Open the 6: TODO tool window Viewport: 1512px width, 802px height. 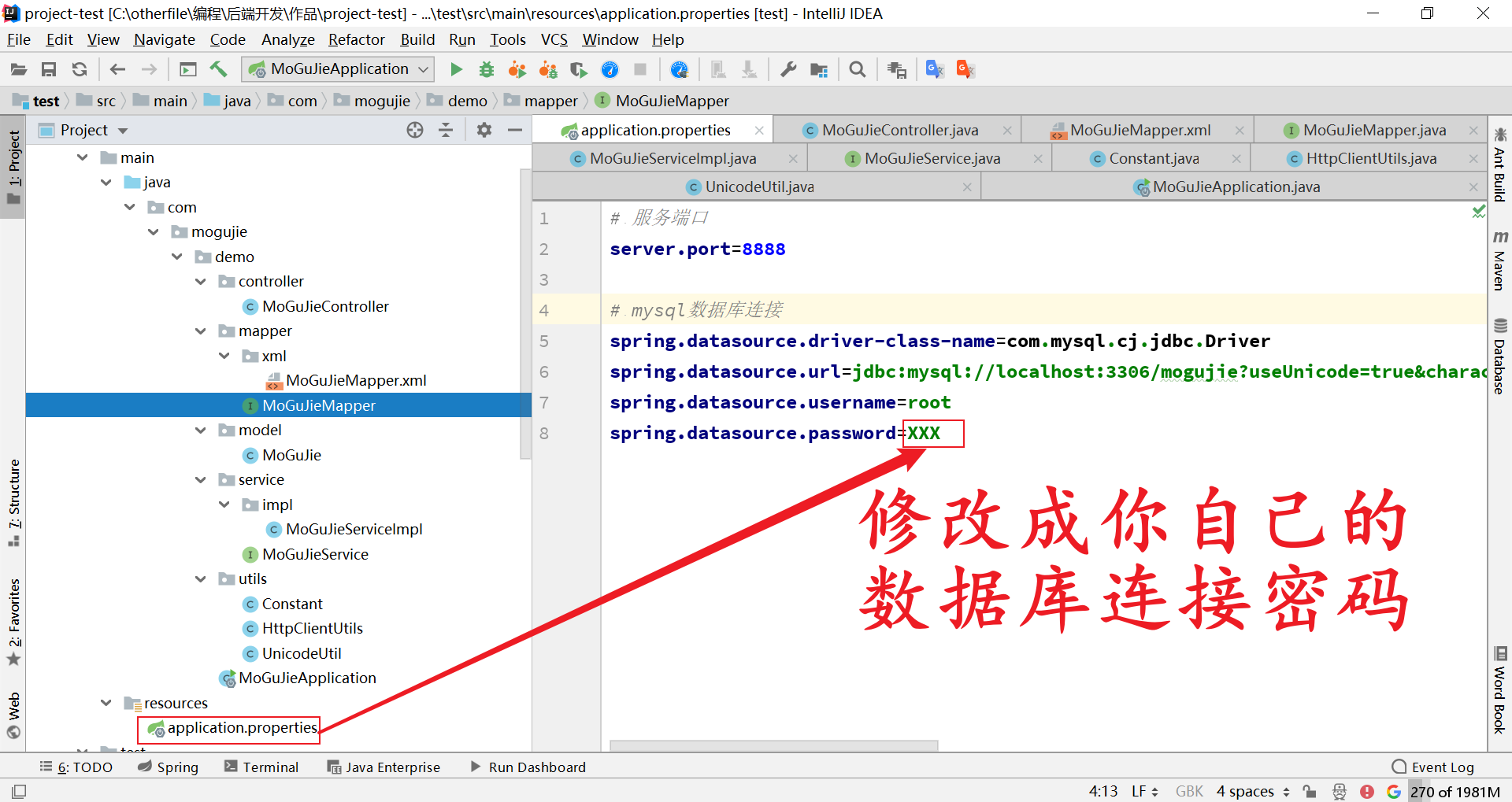click(x=76, y=767)
